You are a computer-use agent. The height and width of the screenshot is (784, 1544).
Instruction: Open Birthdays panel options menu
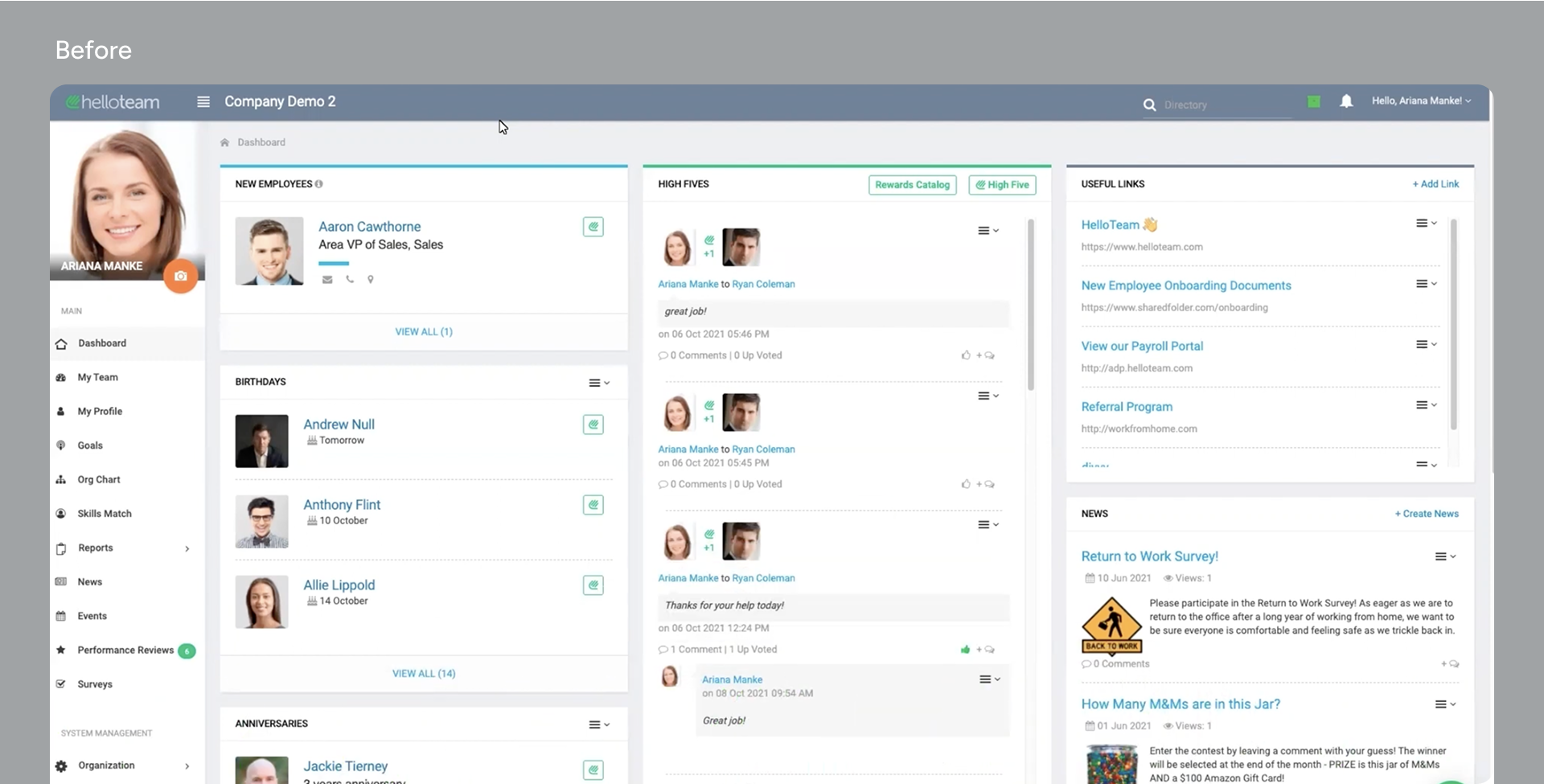click(599, 383)
